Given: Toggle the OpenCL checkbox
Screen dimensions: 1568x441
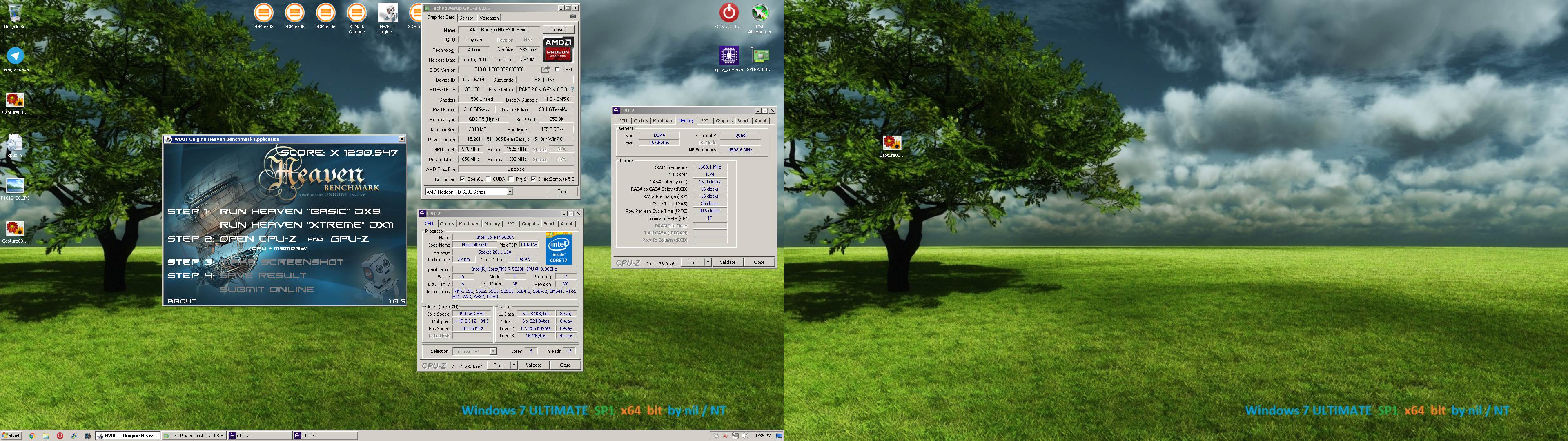Looking at the screenshot, I should point(463,179).
